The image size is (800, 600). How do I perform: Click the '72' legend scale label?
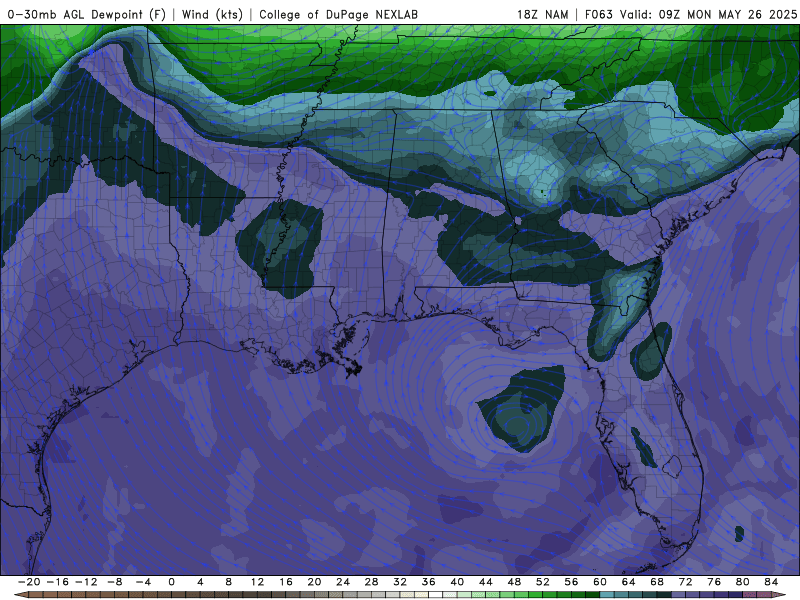pyautogui.click(x=686, y=582)
